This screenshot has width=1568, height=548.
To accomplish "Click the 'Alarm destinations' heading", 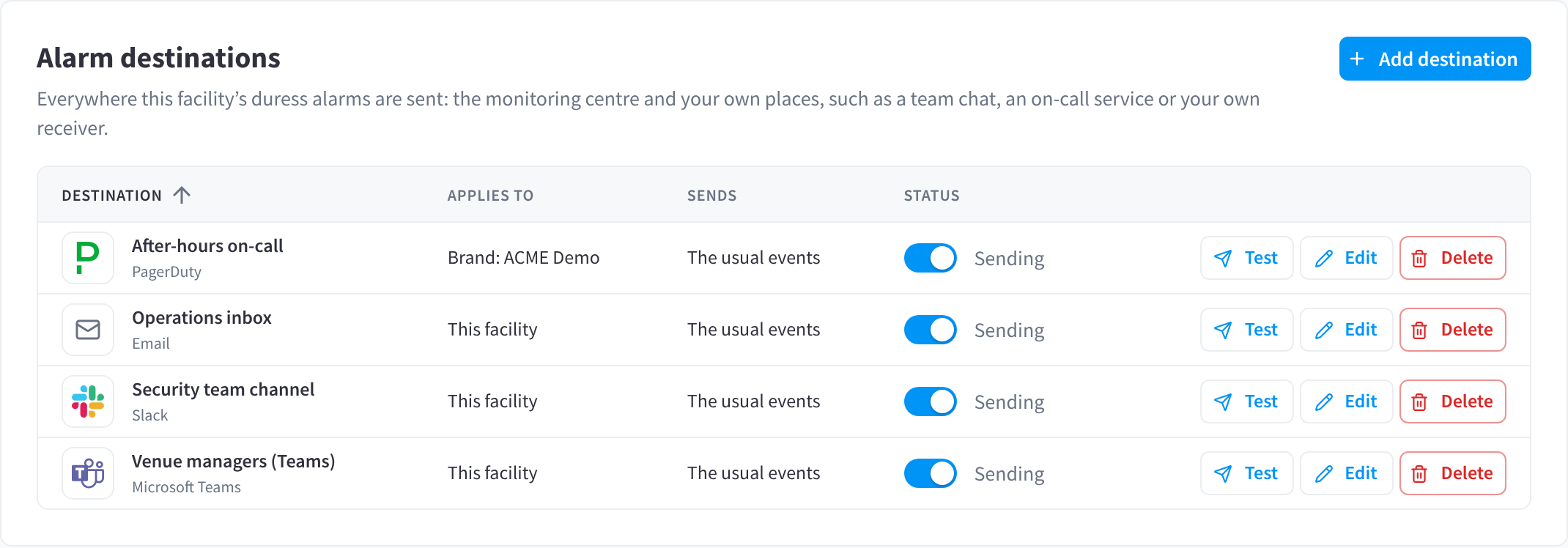I will pyautogui.click(x=158, y=58).
